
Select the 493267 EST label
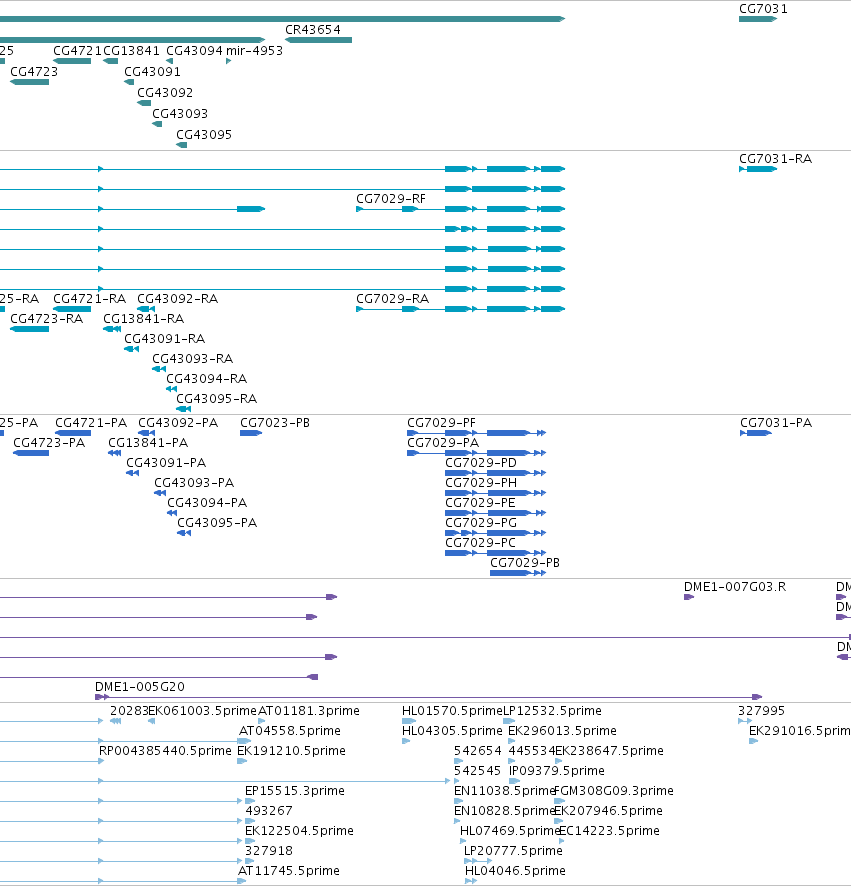269,811
